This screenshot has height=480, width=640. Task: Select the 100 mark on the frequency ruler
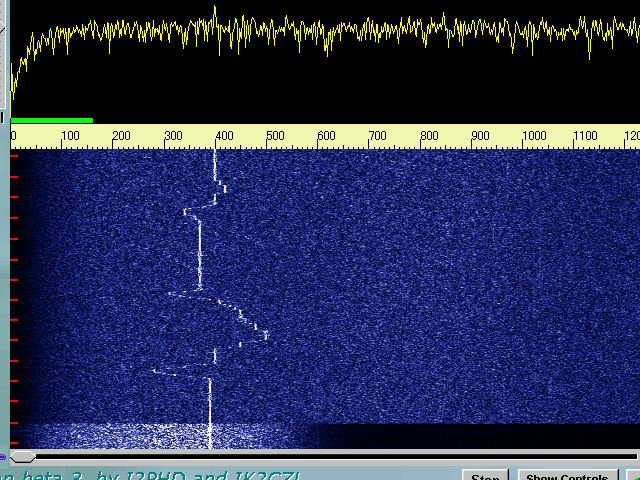point(71,136)
